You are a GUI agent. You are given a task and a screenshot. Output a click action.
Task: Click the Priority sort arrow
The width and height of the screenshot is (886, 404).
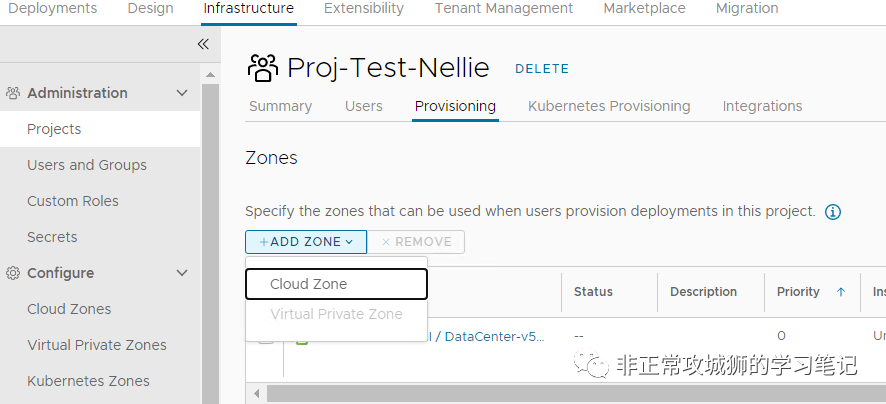coord(841,292)
